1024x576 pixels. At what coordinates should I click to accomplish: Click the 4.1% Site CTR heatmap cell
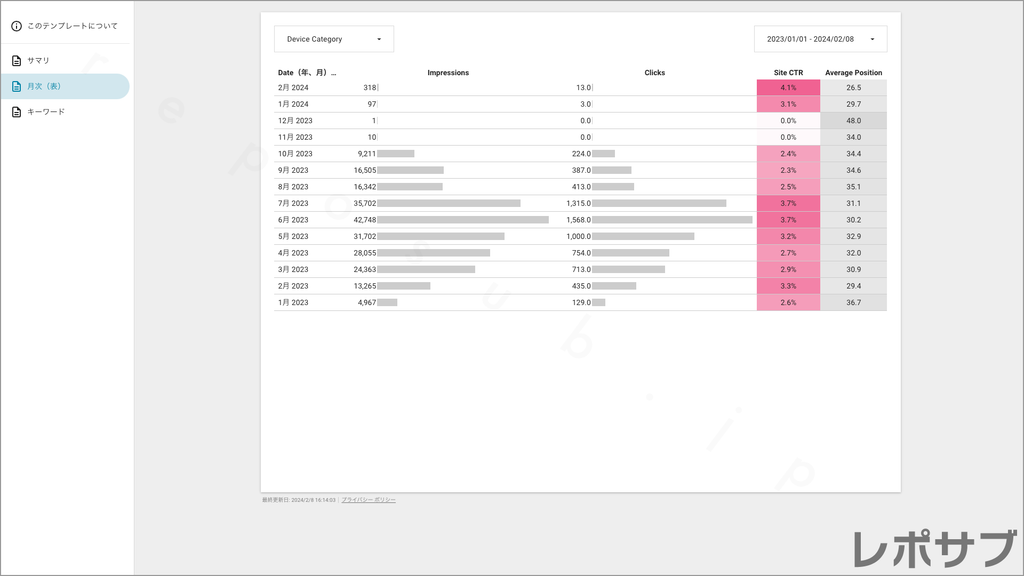coord(788,88)
